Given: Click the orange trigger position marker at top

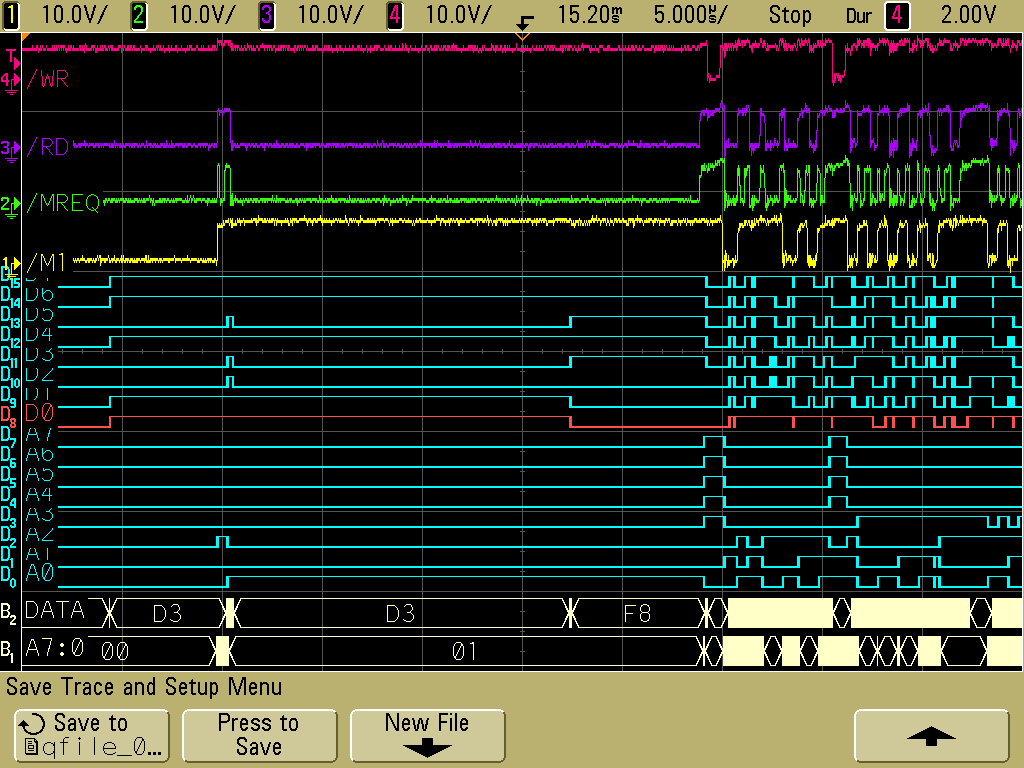Looking at the screenshot, I should click(x=520, y=36).
